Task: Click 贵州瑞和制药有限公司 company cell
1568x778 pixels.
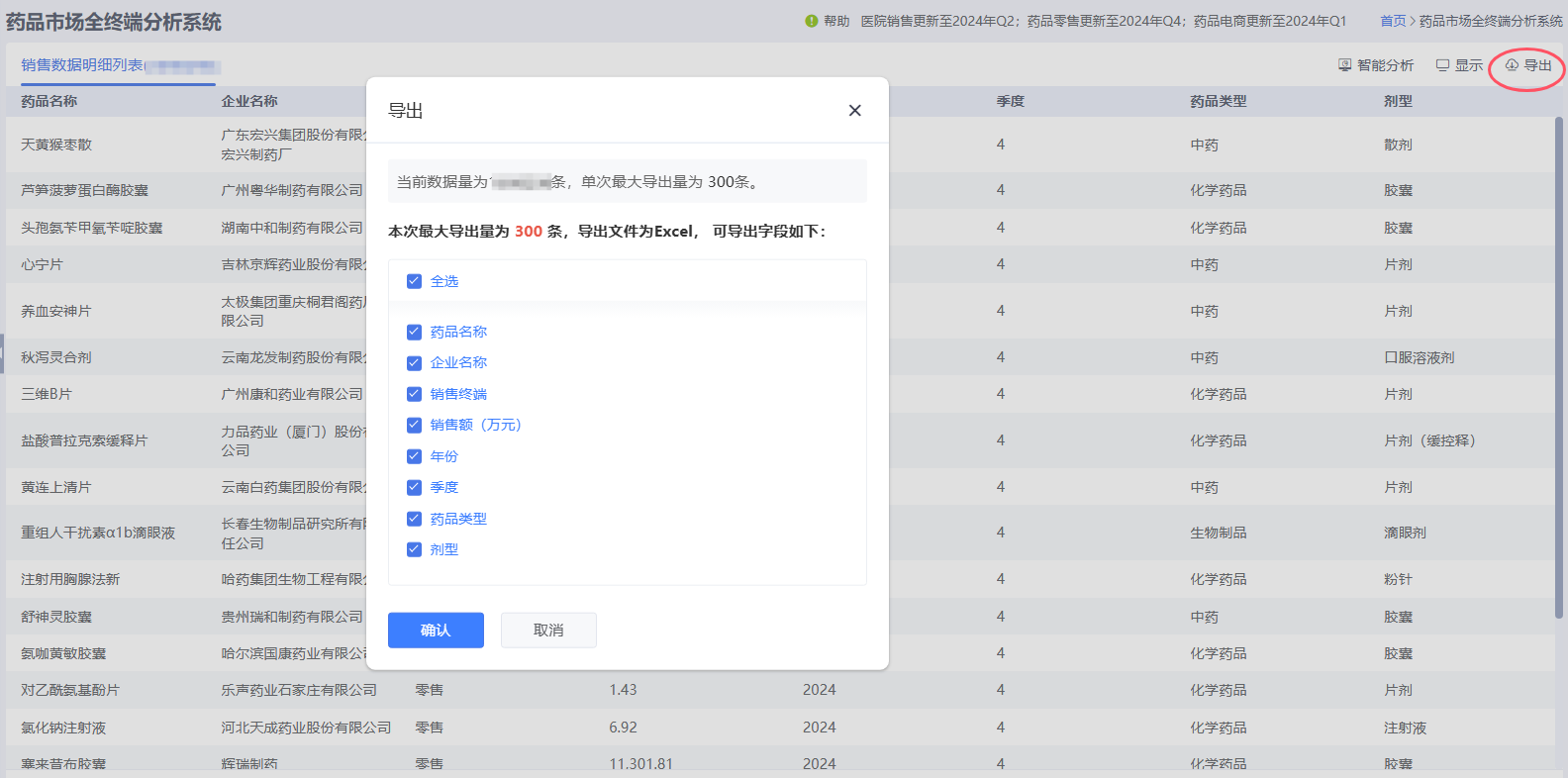Action: 292,617
